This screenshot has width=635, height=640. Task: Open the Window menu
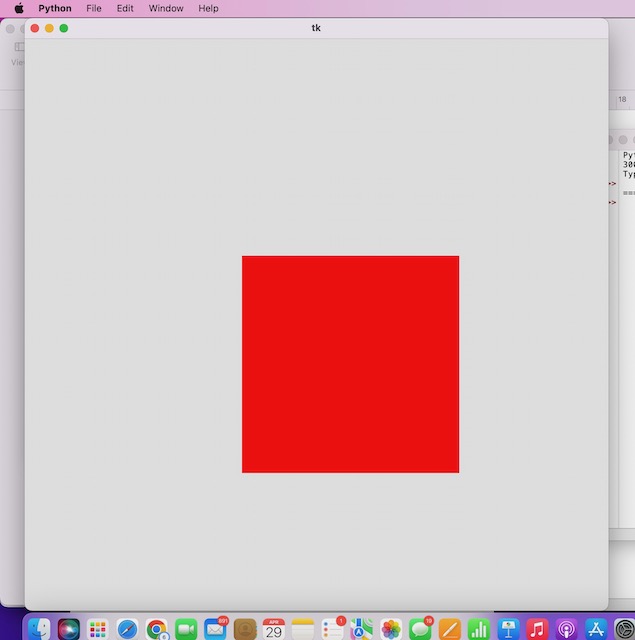click(166, 8)
